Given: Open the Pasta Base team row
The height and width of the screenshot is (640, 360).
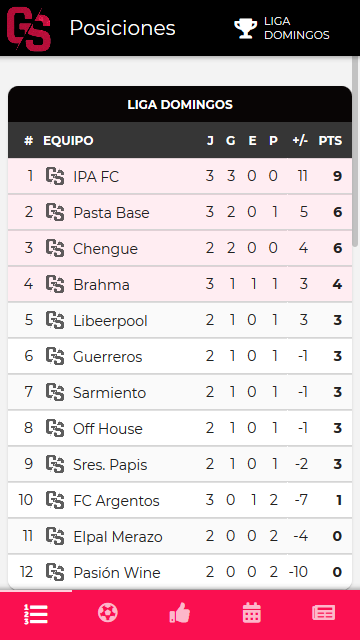Looking at the screenshot, I should click(180, 212).
